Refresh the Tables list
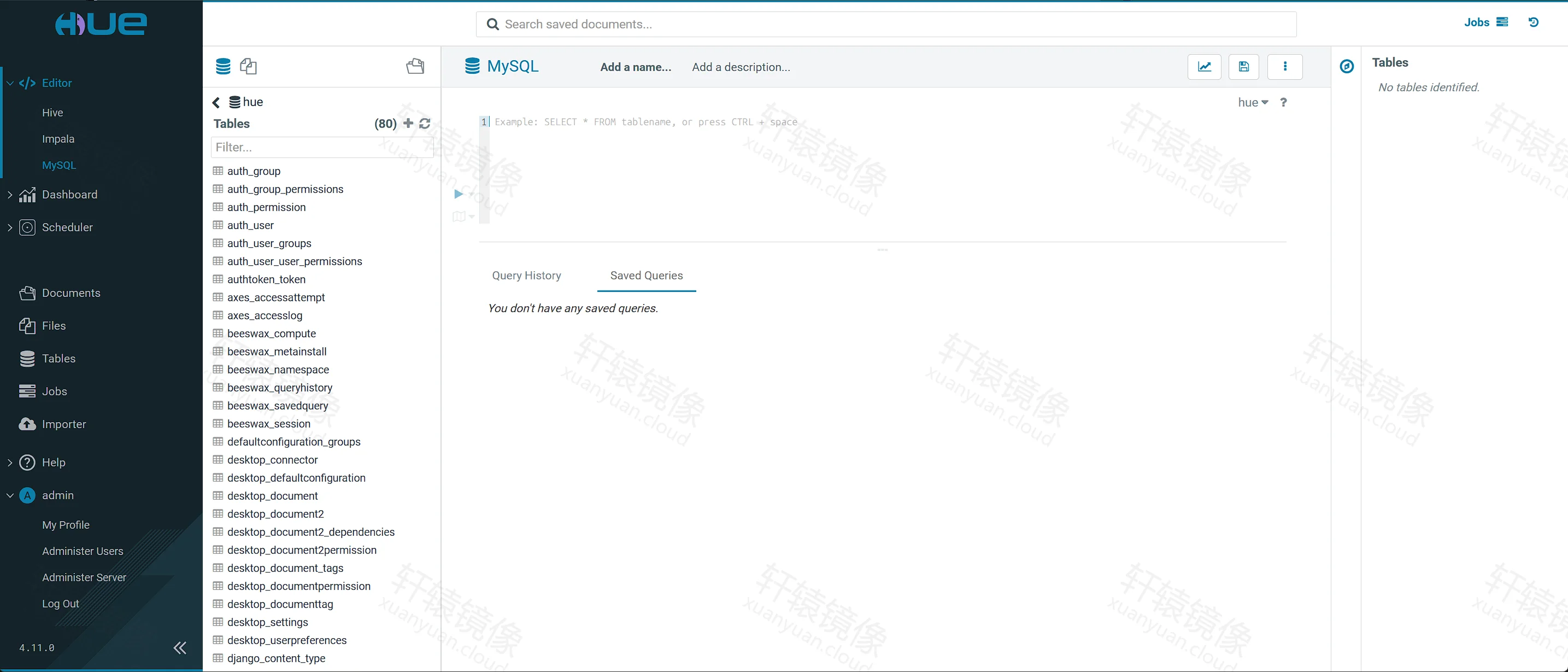 425,123
